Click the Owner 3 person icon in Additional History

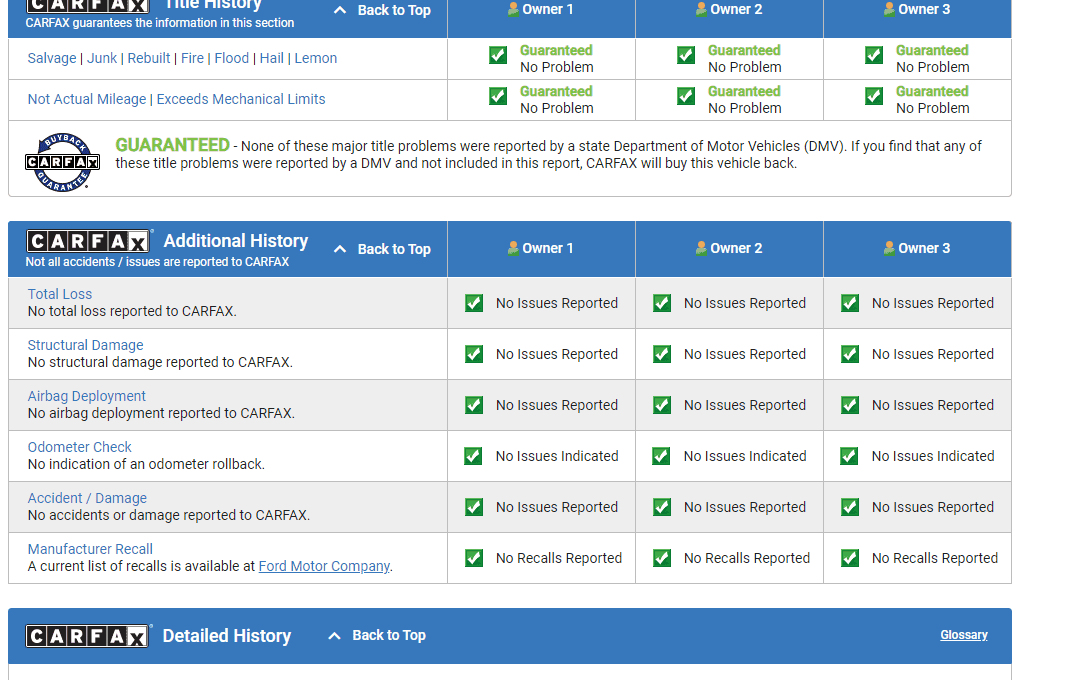889,249
